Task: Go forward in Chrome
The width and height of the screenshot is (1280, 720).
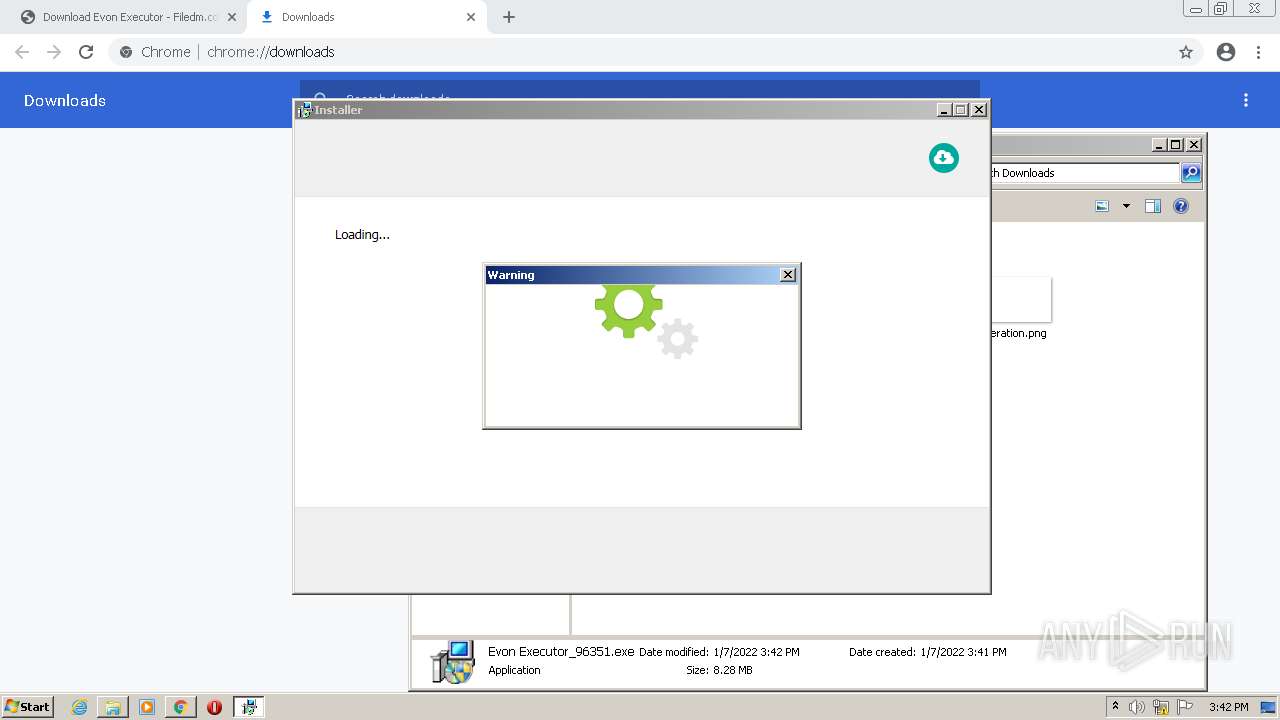Action: tap(54, 52)
